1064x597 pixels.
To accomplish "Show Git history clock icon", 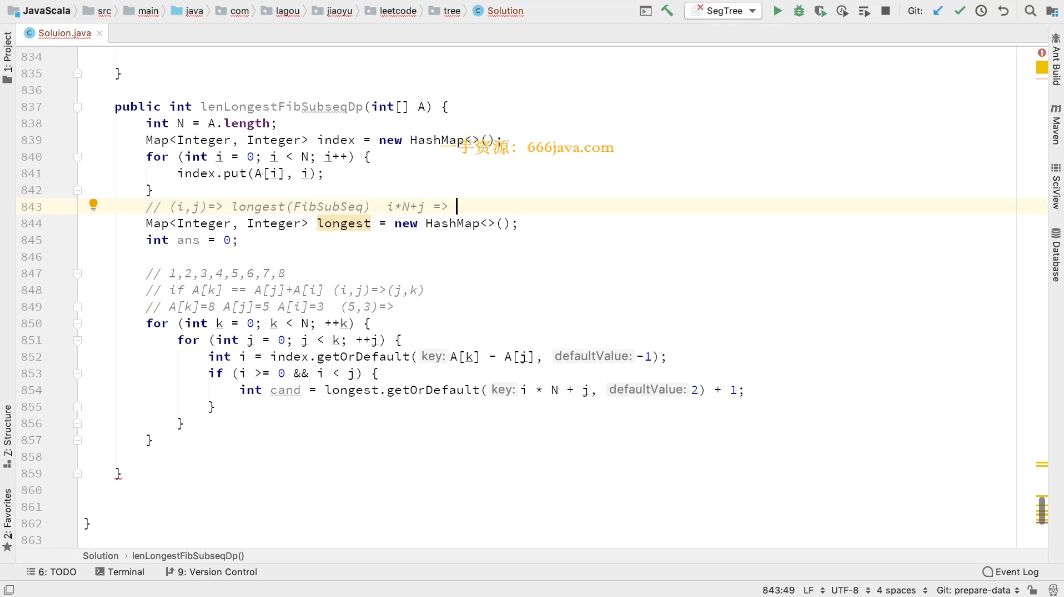I will coord(981,11).
